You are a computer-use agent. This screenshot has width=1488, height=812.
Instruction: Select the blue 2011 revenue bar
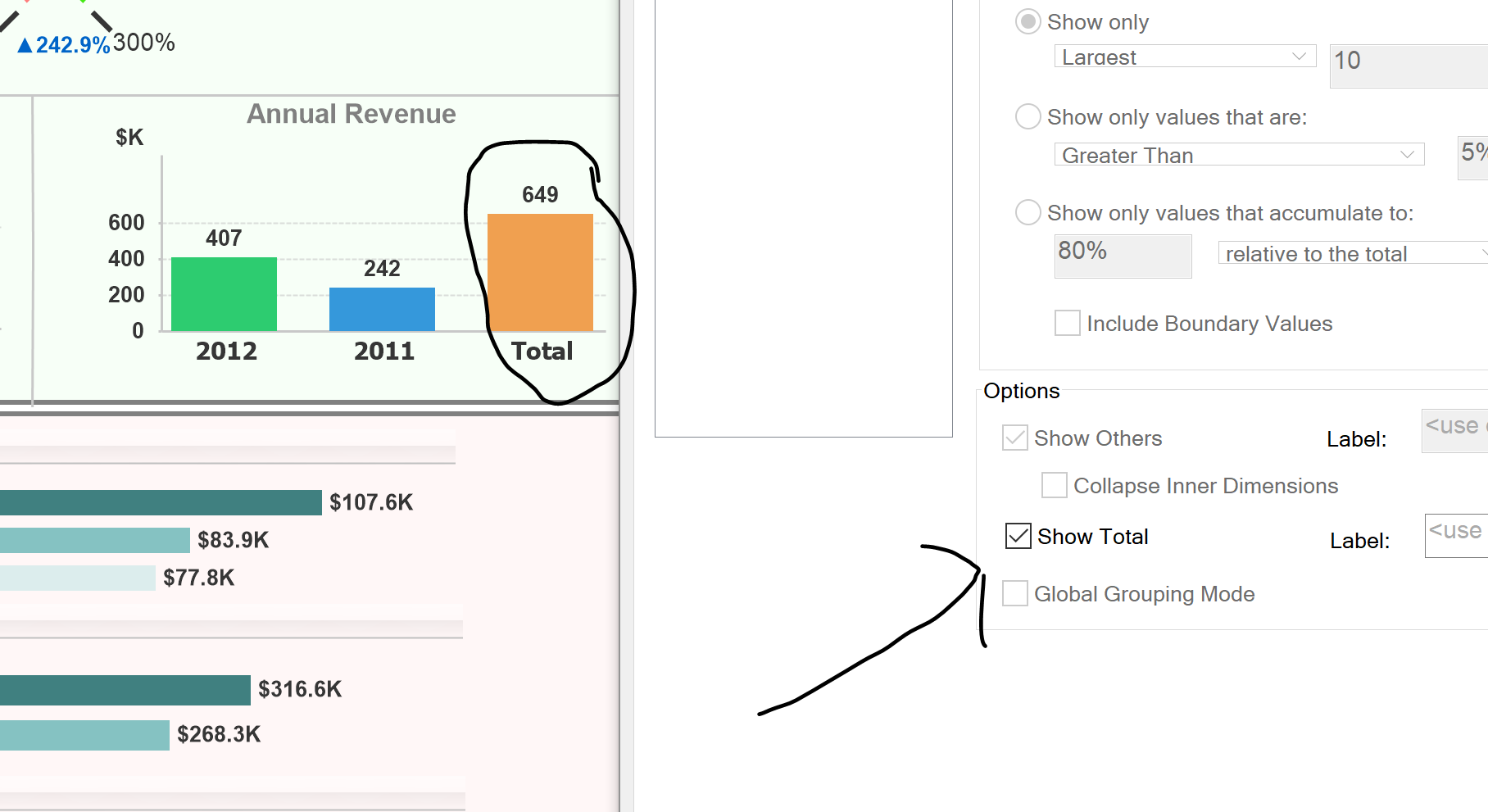[382, 309]
